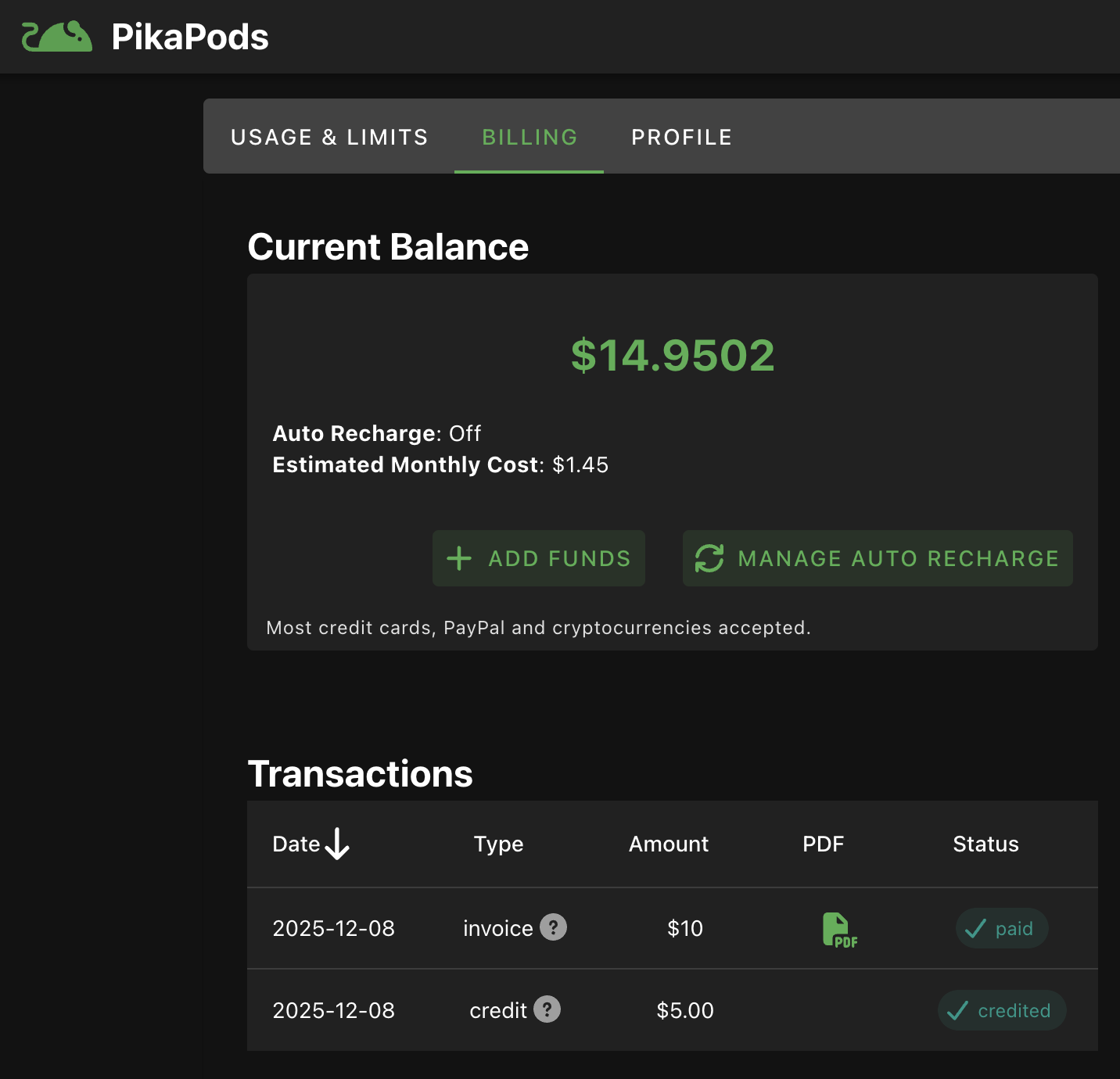Viewport: 1120px width, 1079px height.
Task: Click the PikaPods logo icon
Action: (56, 37)
